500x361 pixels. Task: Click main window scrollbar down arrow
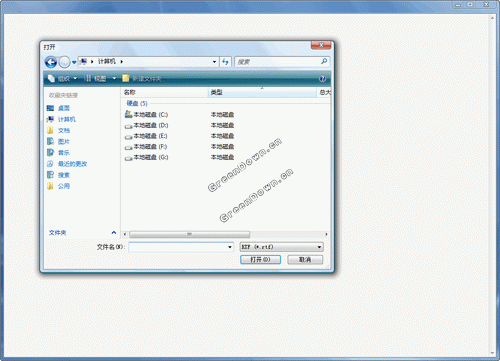tap(492, 353)
